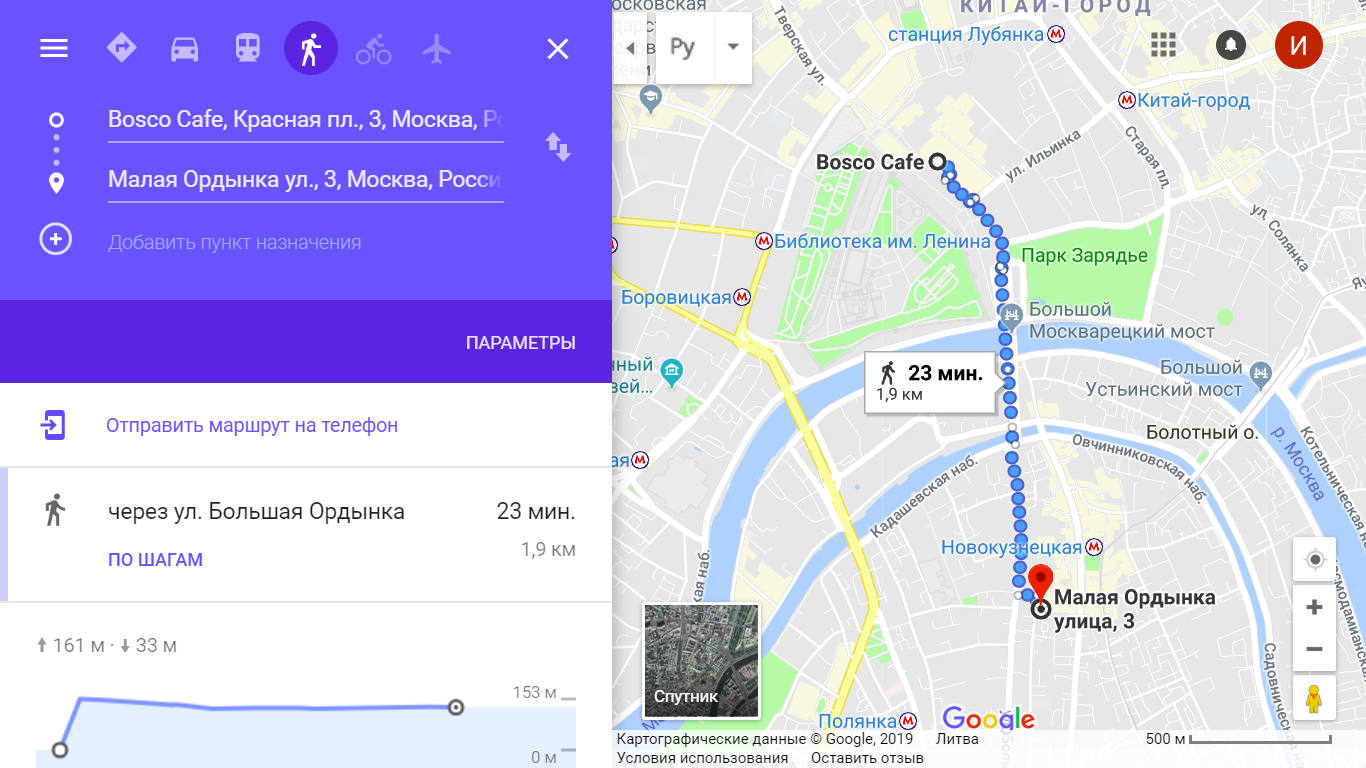This screenshot has width=1366, height=768.
Task: Edit the Bosco Cafe starting point field
Action: (305, 120)
